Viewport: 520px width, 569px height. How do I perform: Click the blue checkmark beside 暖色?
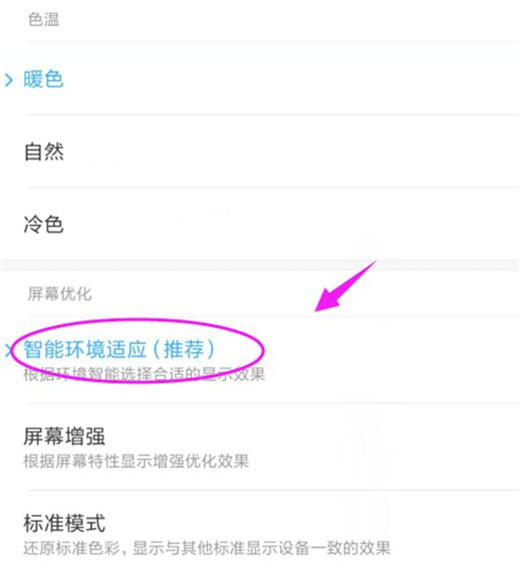pos(9,80)
